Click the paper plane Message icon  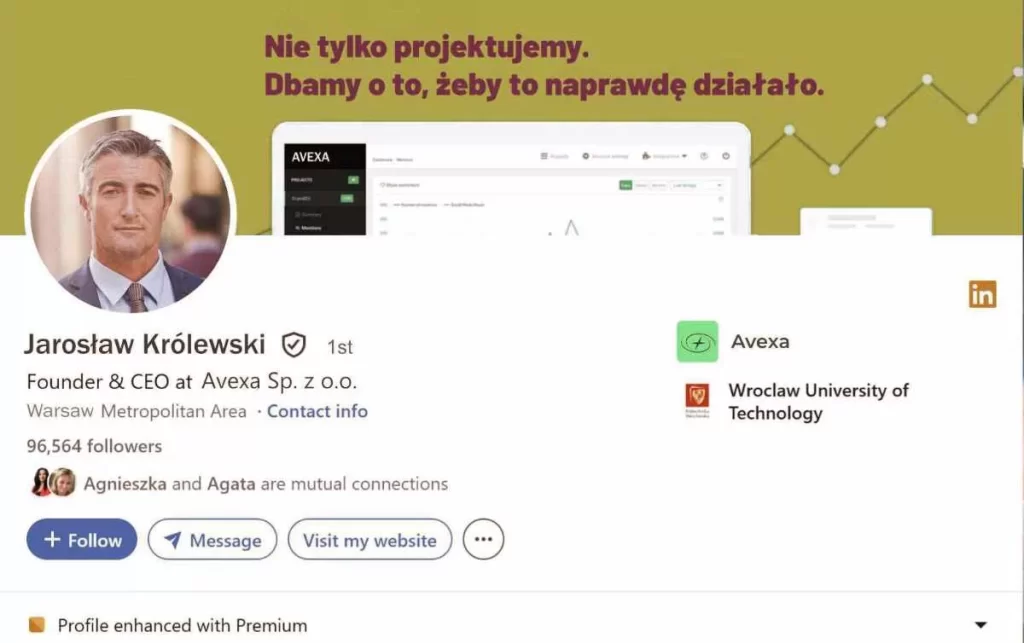[x=172, y=540]
